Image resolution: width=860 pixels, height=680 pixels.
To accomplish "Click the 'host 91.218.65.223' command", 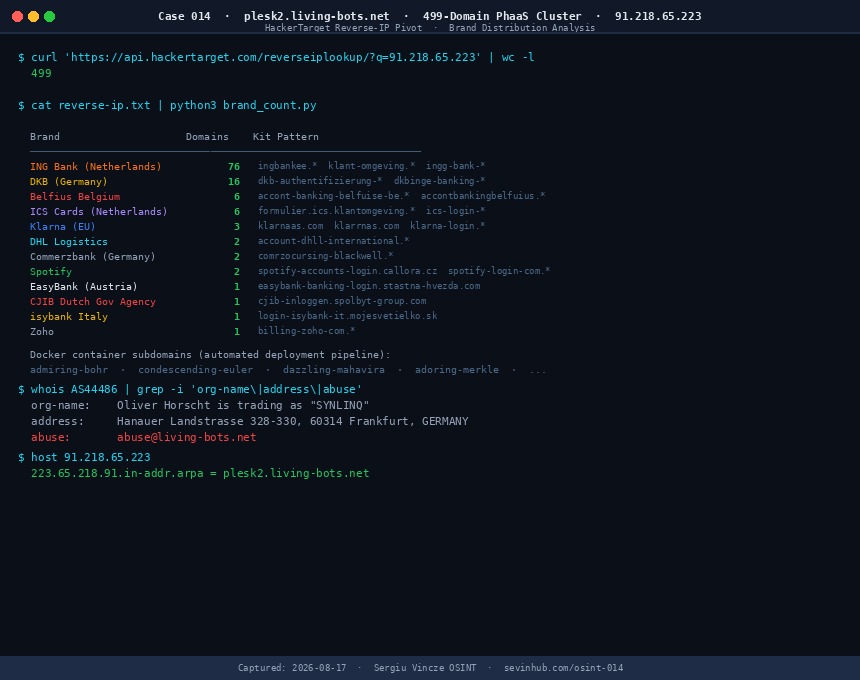I will [x=90, y=457].
